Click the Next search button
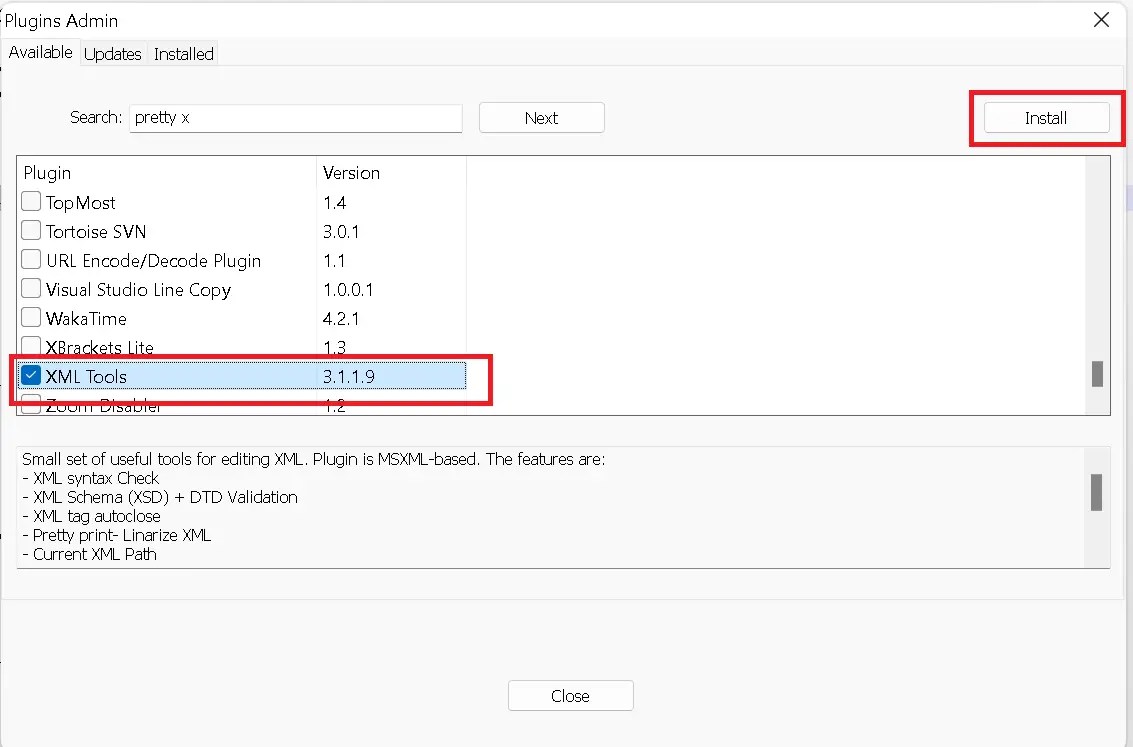This screenshot has height=747, width=1133. (x=541, y=118)
